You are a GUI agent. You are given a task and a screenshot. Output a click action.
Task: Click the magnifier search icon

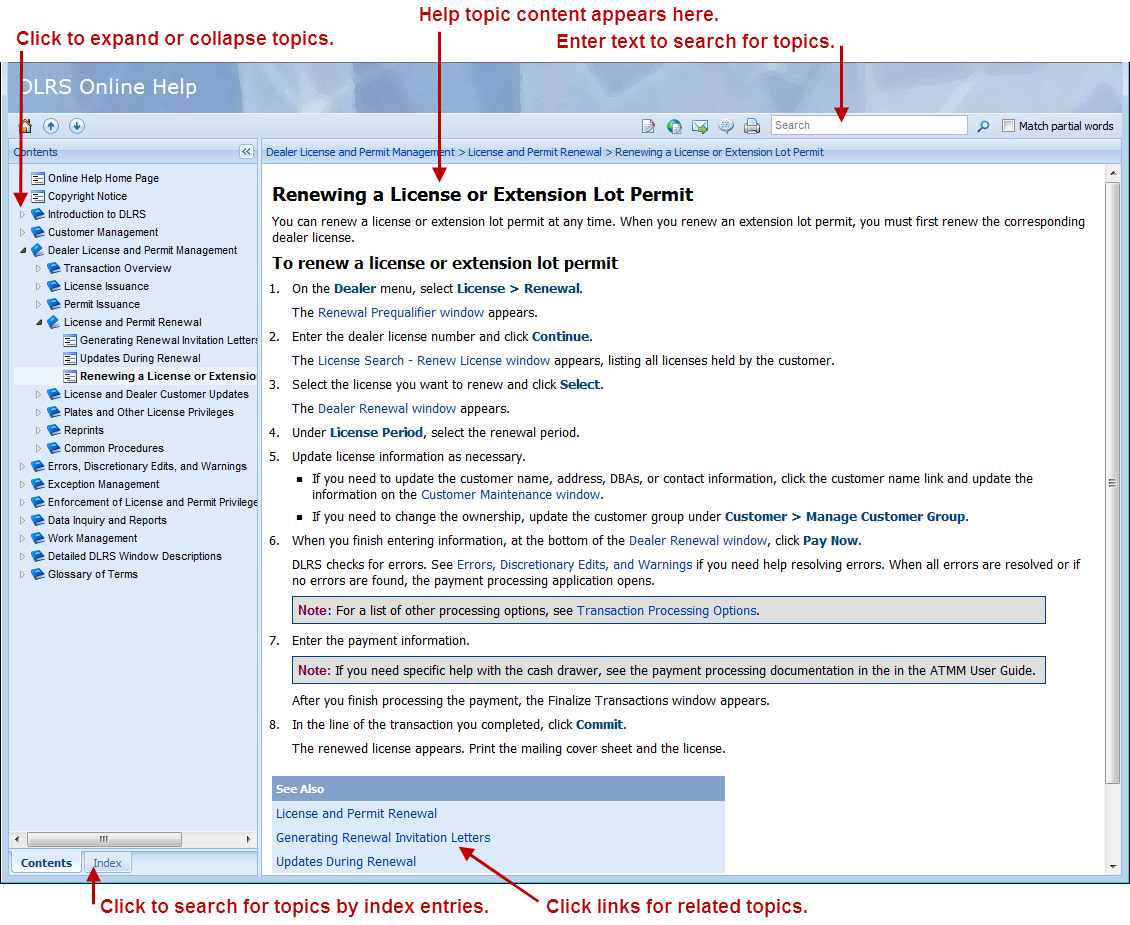pyautogui.click(x=983, y=126)
